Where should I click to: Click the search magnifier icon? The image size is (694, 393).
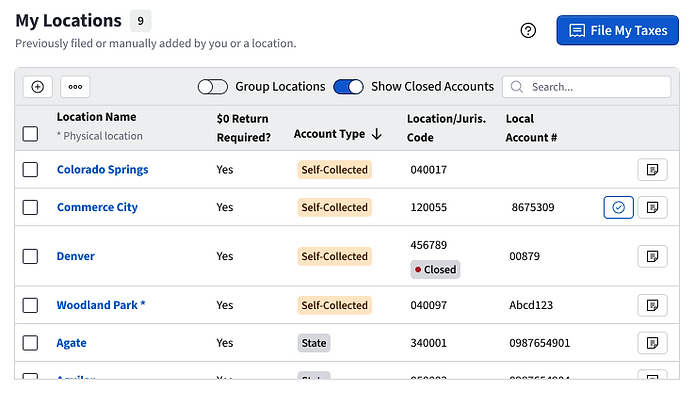(517, 87)
